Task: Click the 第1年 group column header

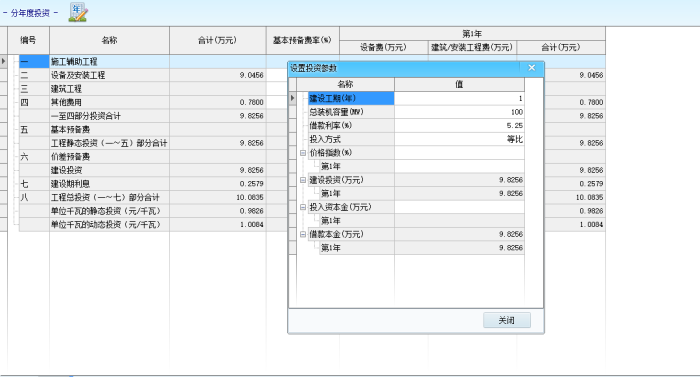Action: coord(472,34)
